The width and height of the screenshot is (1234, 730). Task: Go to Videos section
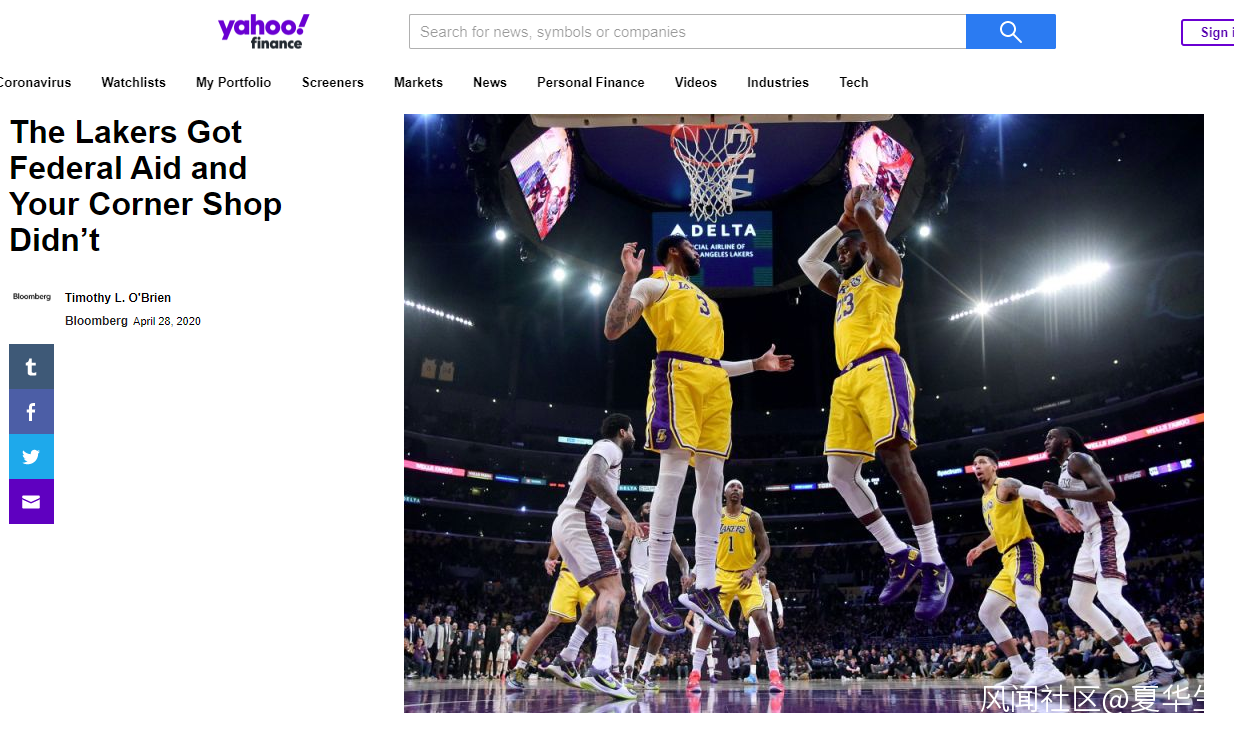pyautogui.click(x=695, y=82)
